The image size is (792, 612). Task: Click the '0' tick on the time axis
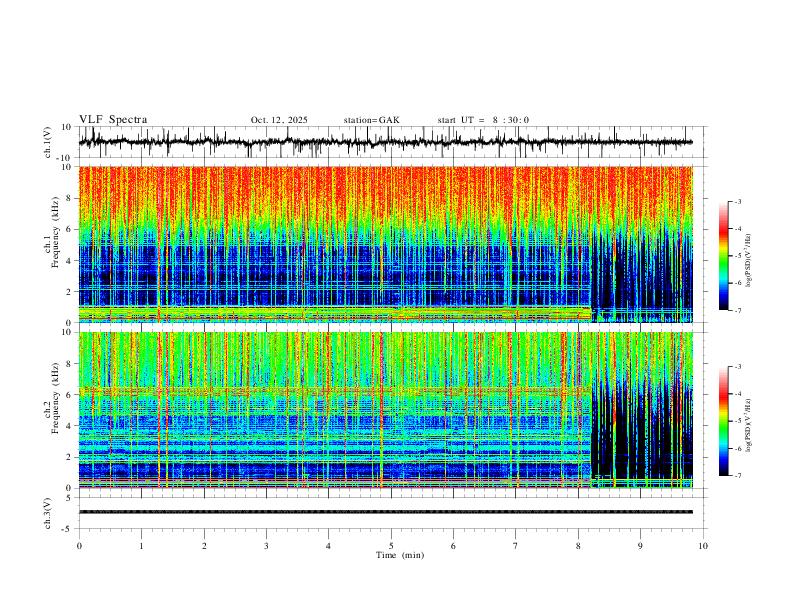click(79, 546)
